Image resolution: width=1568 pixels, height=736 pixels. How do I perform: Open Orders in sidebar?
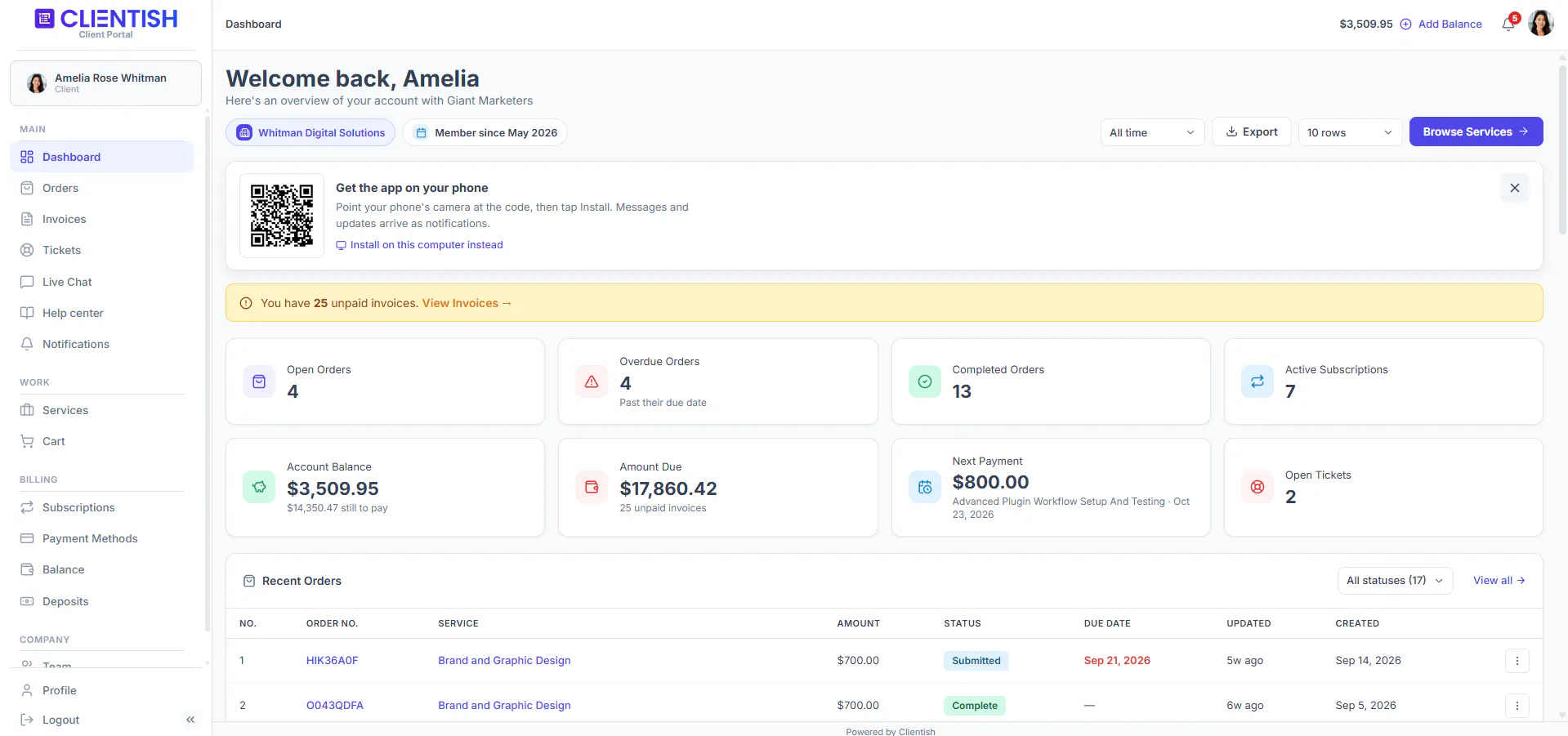101,188
